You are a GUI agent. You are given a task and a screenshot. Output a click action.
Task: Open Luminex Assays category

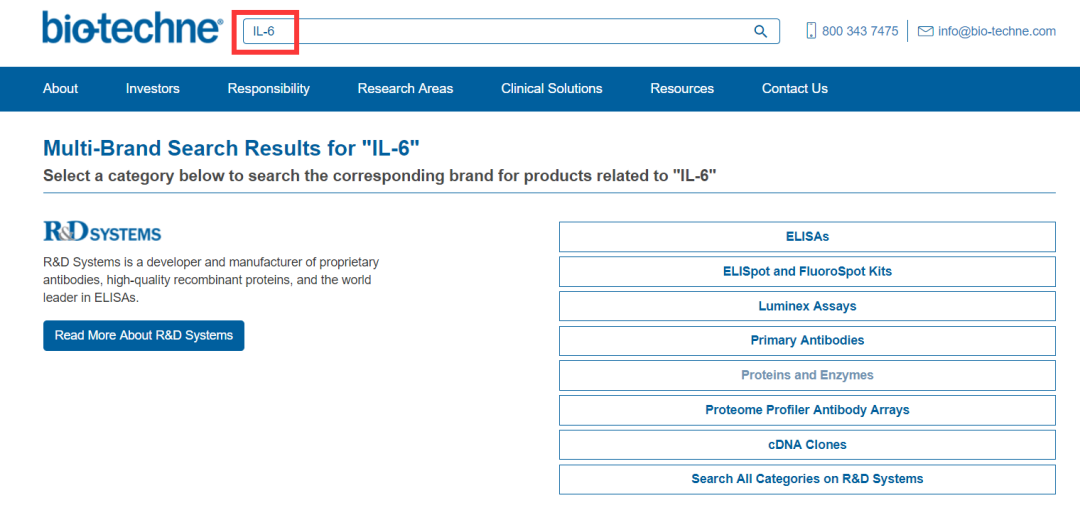[x=807, y=306]
